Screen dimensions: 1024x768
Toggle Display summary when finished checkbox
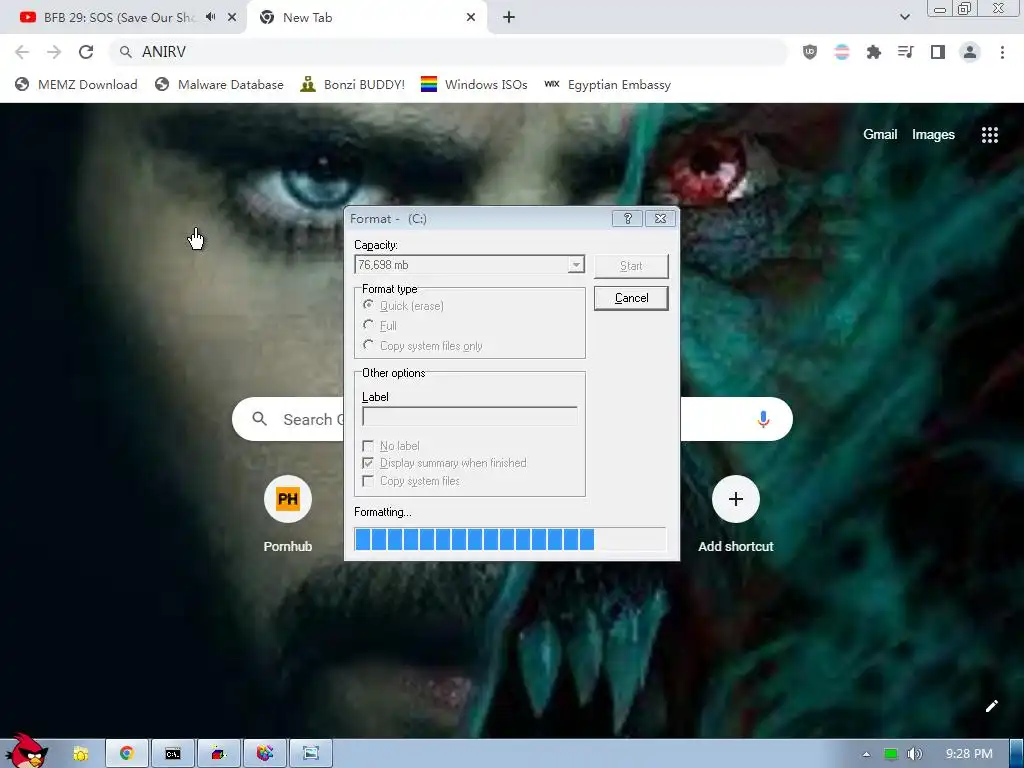[368, 463]
